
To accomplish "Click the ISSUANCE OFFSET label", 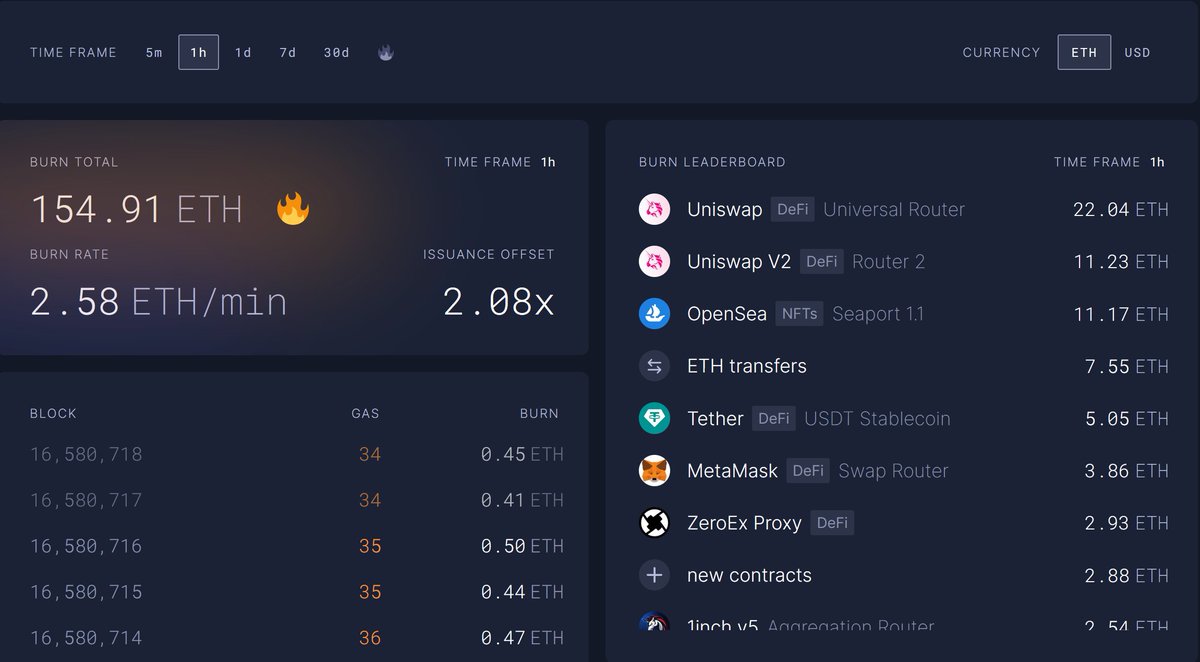I will pos(489,254).
